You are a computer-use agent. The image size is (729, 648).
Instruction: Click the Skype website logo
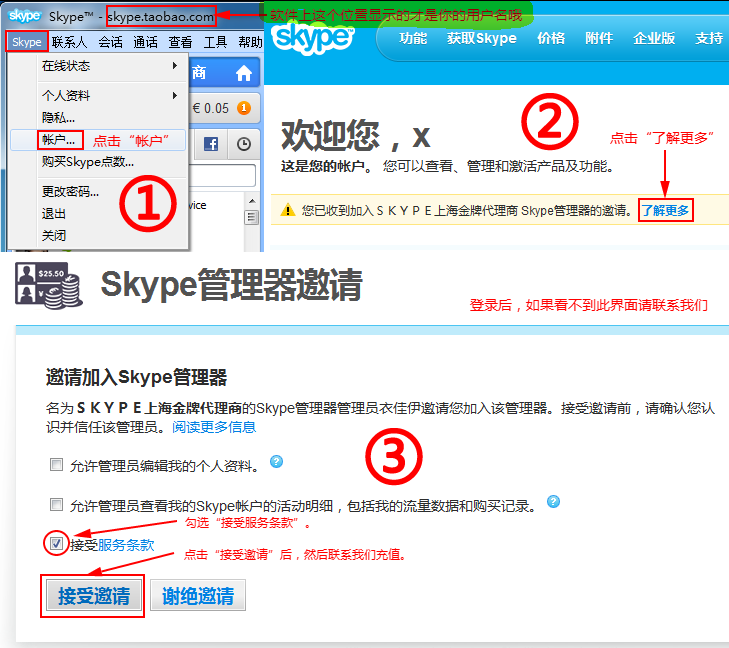pyautogui.click(x=313, y=38)
